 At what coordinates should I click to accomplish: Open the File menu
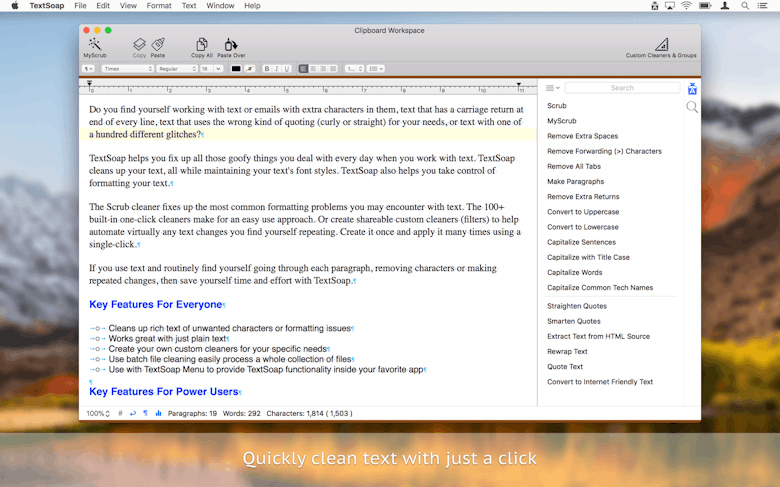pyautogui.click(x=80, y=6)
